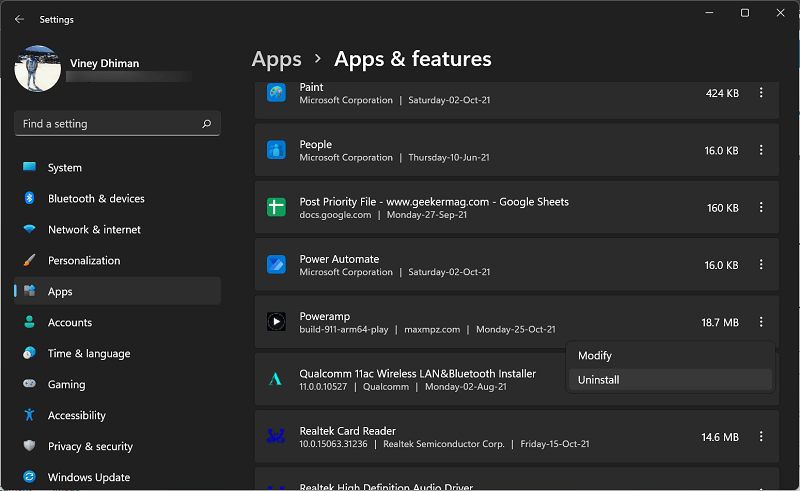800x491 pixels.
Task: Click the 160 KB size value
Action: tap(722, 208)
